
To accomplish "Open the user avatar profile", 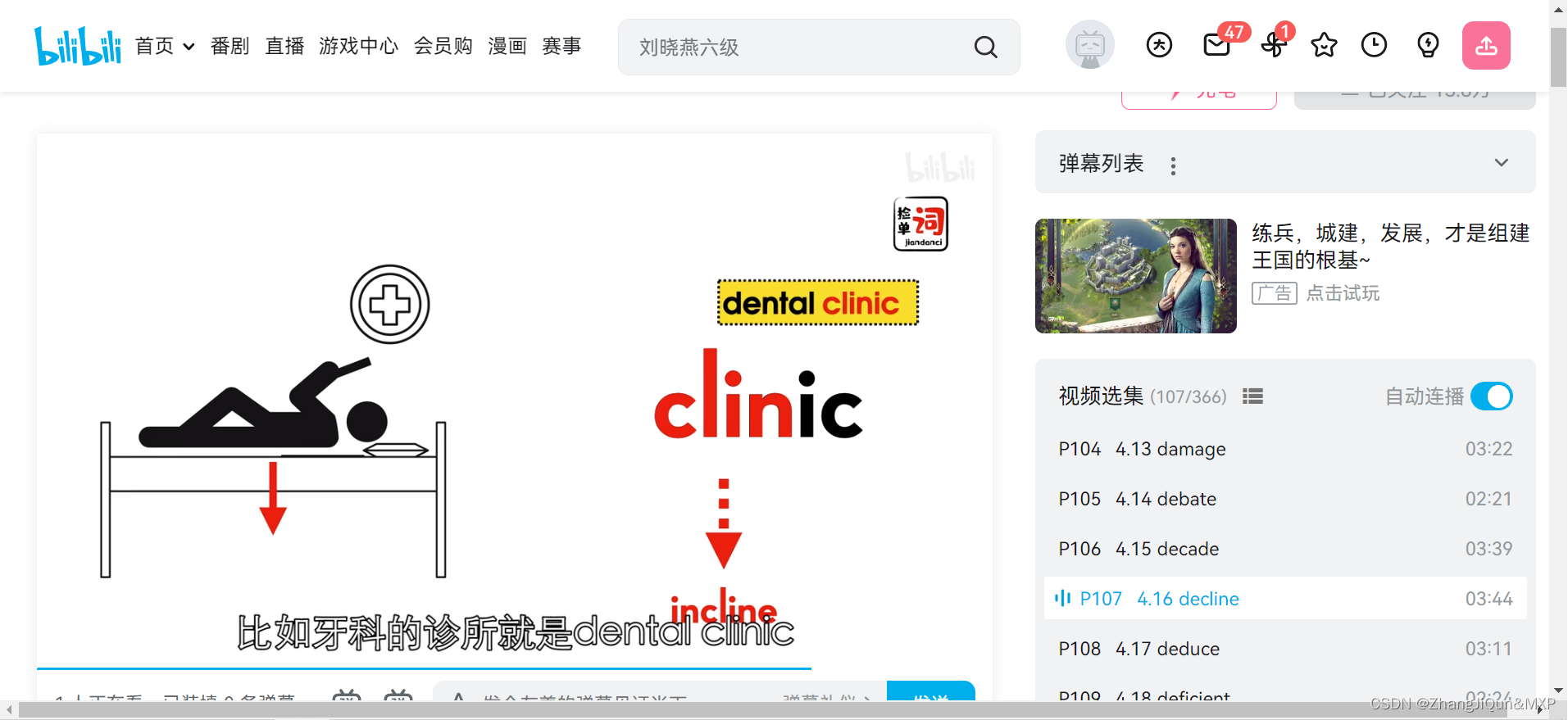I will 1090,45.
